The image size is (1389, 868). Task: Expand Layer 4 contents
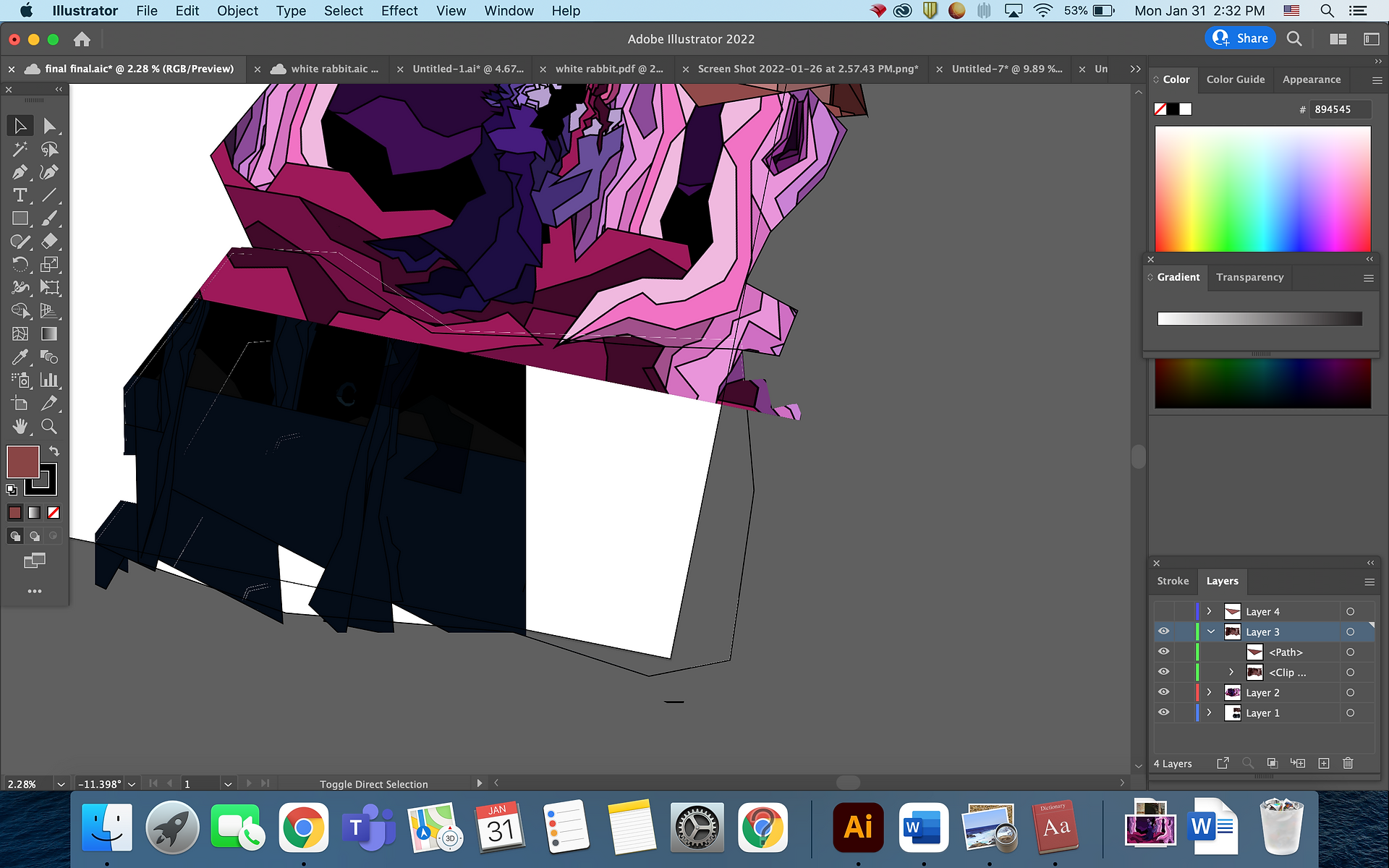[x=1209, y=611]
